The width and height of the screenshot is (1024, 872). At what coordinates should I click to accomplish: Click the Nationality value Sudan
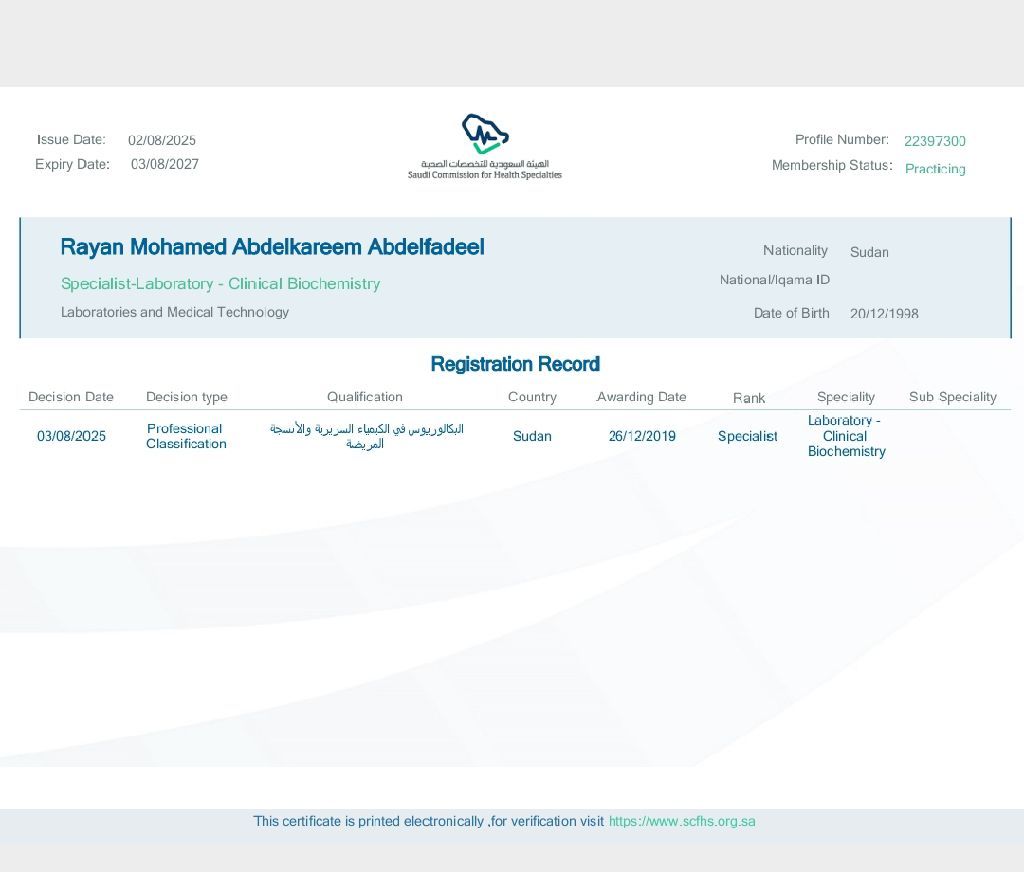coord(869,252)
